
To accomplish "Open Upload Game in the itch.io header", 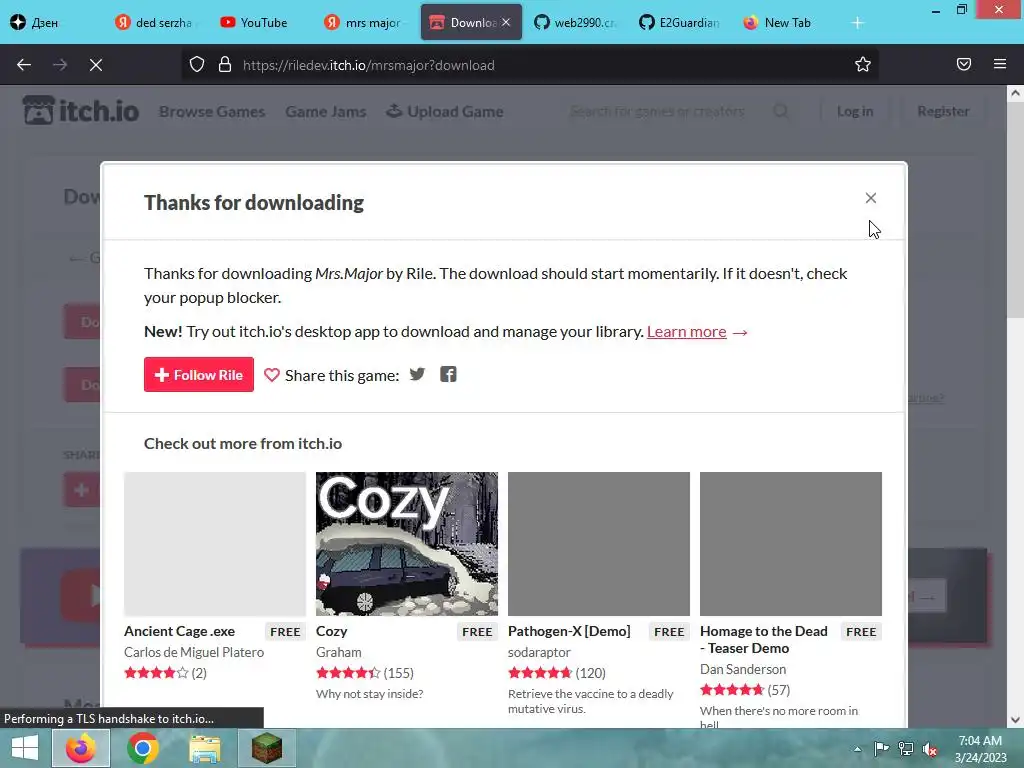I will [445, 112].
